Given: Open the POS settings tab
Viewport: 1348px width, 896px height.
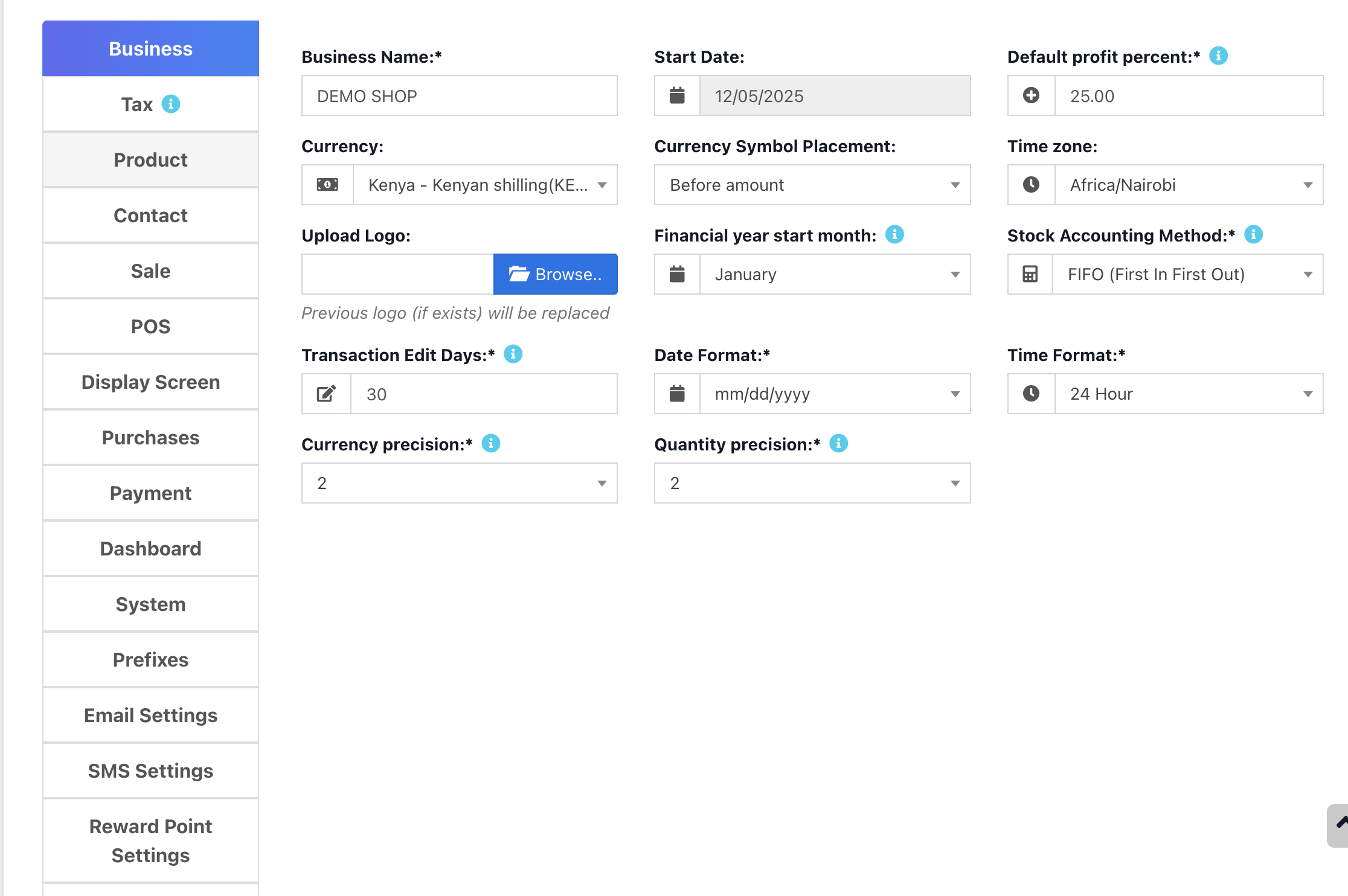Looking at the screenshot, I should (150, 326).
